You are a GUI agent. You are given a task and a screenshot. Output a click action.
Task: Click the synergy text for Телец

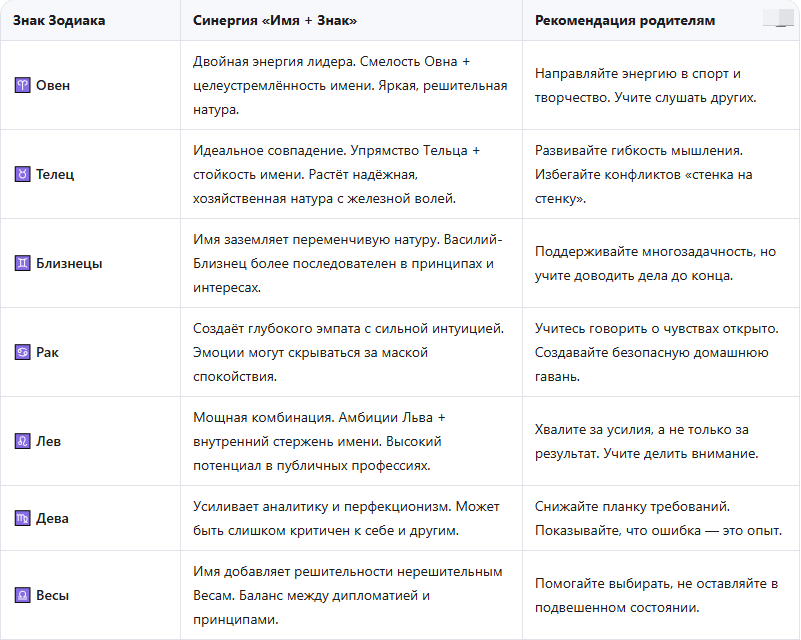click(337, 175)
